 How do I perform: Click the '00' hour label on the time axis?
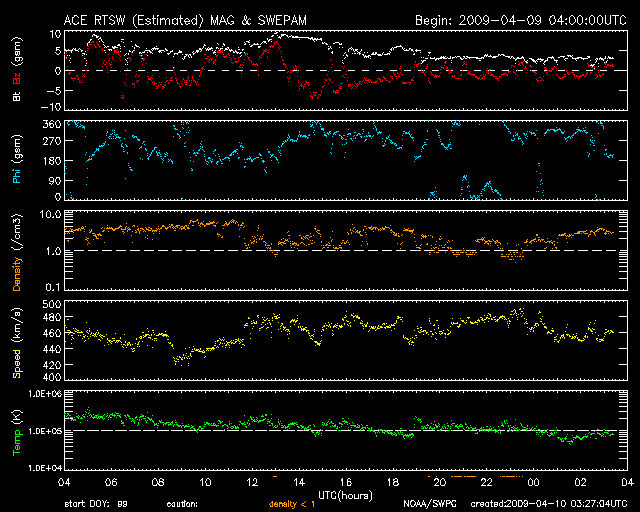click(x=533, y=482)
